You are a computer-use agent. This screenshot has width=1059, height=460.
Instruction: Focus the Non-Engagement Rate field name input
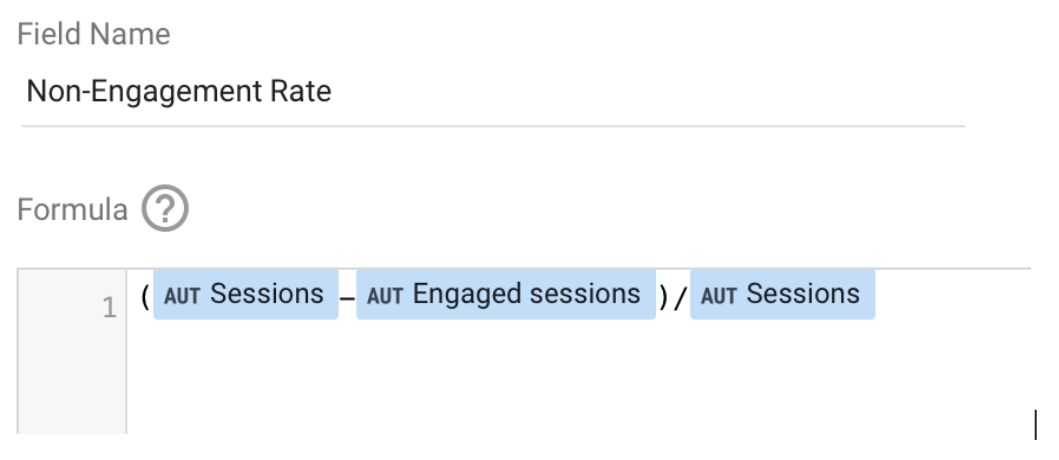tap(493, 92)
